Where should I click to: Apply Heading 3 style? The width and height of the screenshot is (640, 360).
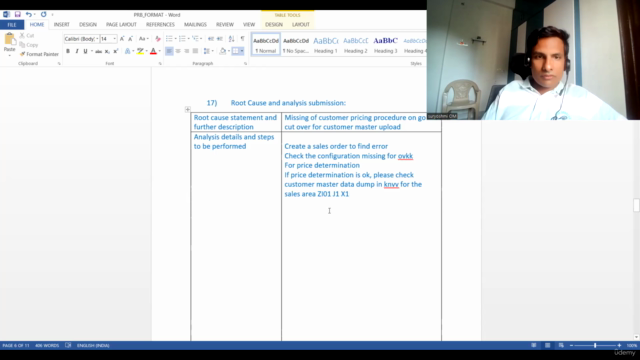(x=385, y=44)
